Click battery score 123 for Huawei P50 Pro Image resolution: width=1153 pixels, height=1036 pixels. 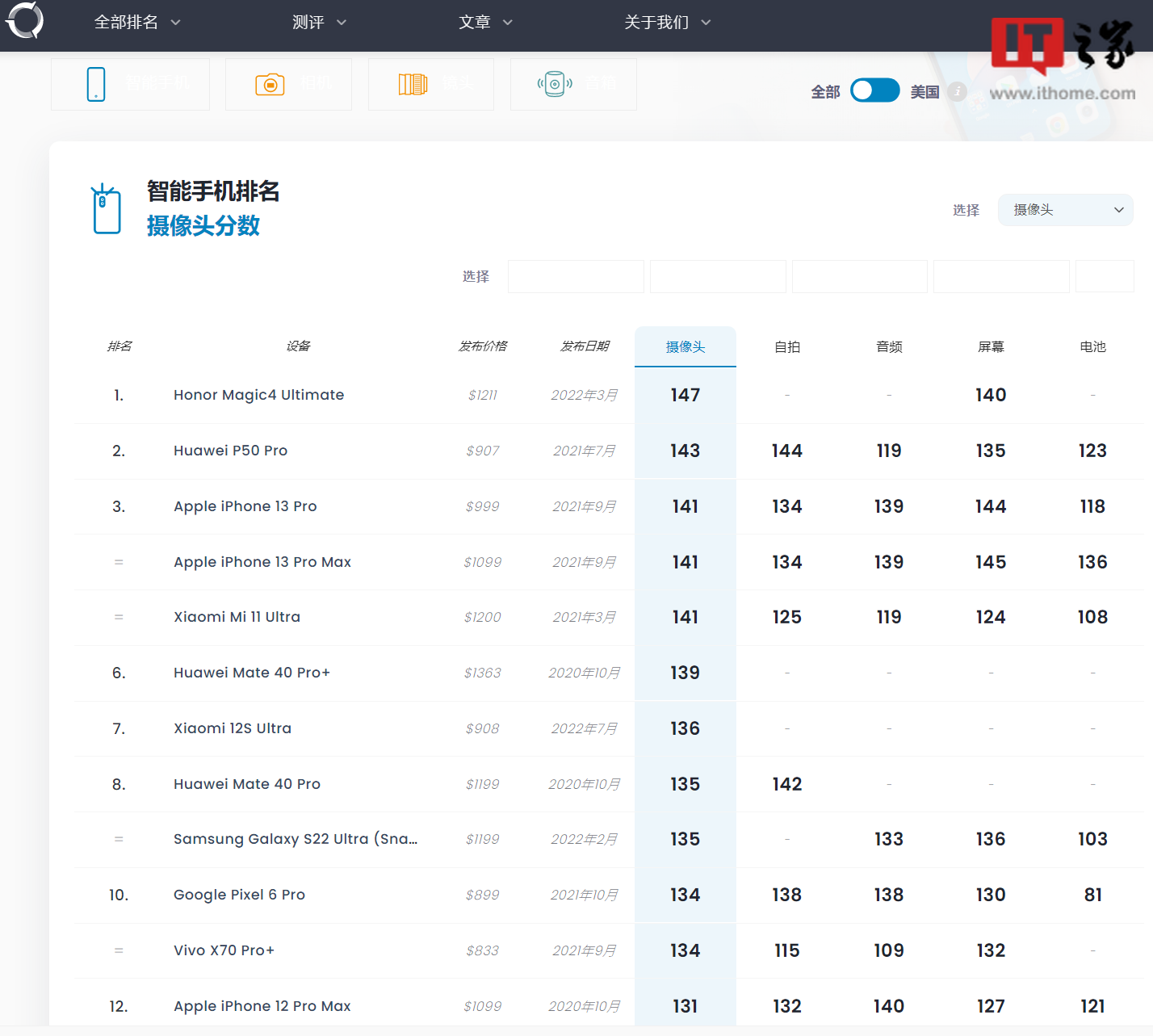click(1092, 451)
